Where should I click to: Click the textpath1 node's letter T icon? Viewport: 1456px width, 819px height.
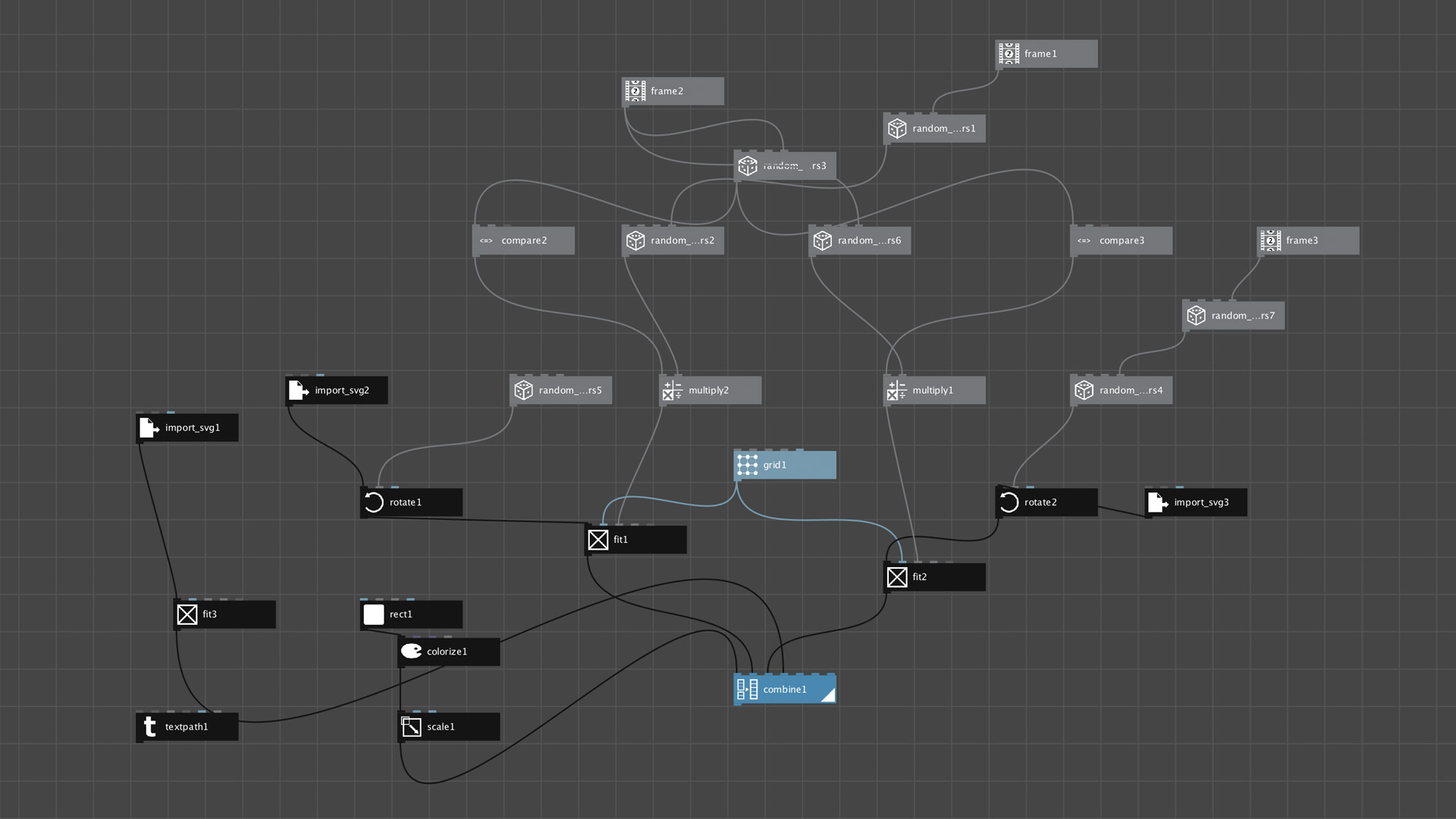[x=149, y=726]
